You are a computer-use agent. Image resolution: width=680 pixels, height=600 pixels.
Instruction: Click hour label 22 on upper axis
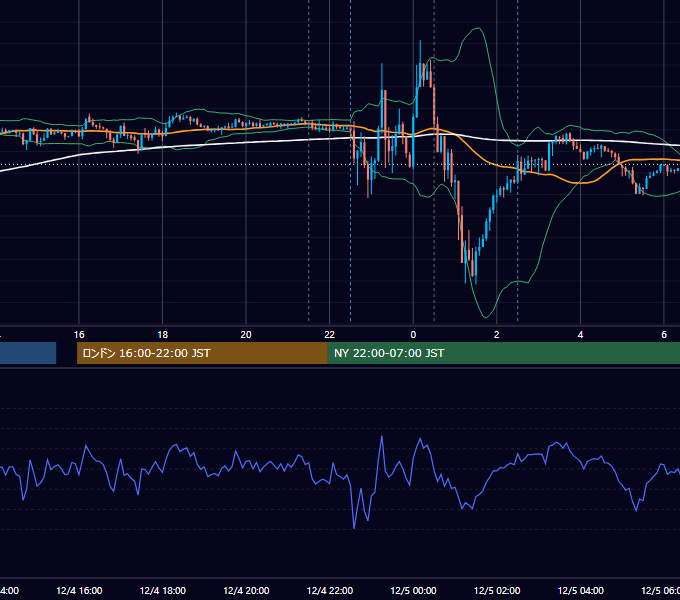pyautogui.click(x=330, y=335)
